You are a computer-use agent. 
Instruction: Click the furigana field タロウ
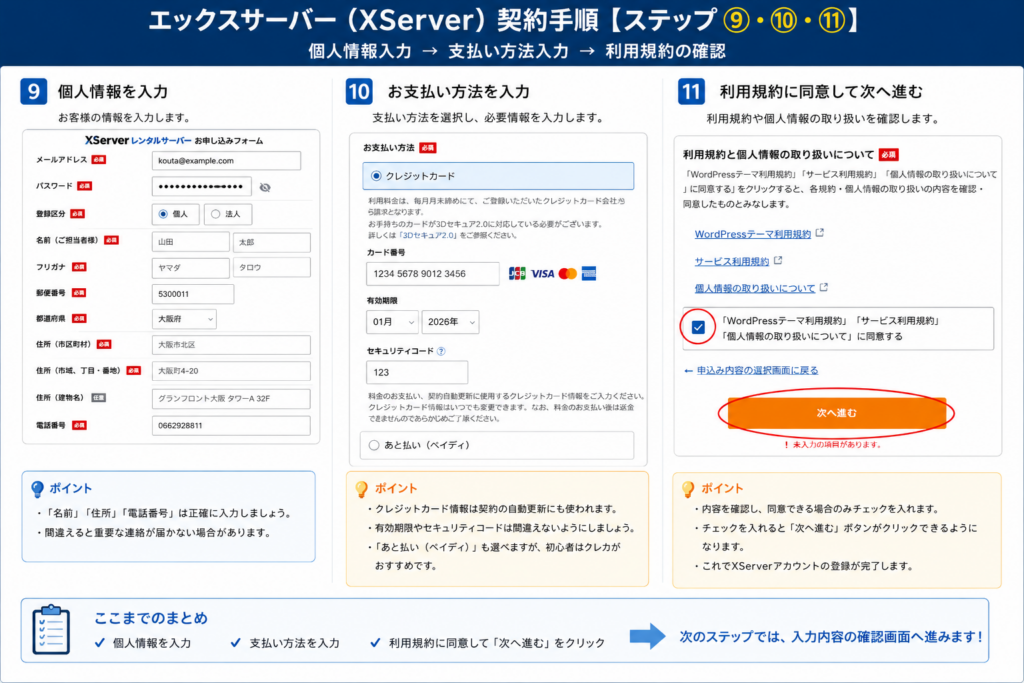click(272, 267)
